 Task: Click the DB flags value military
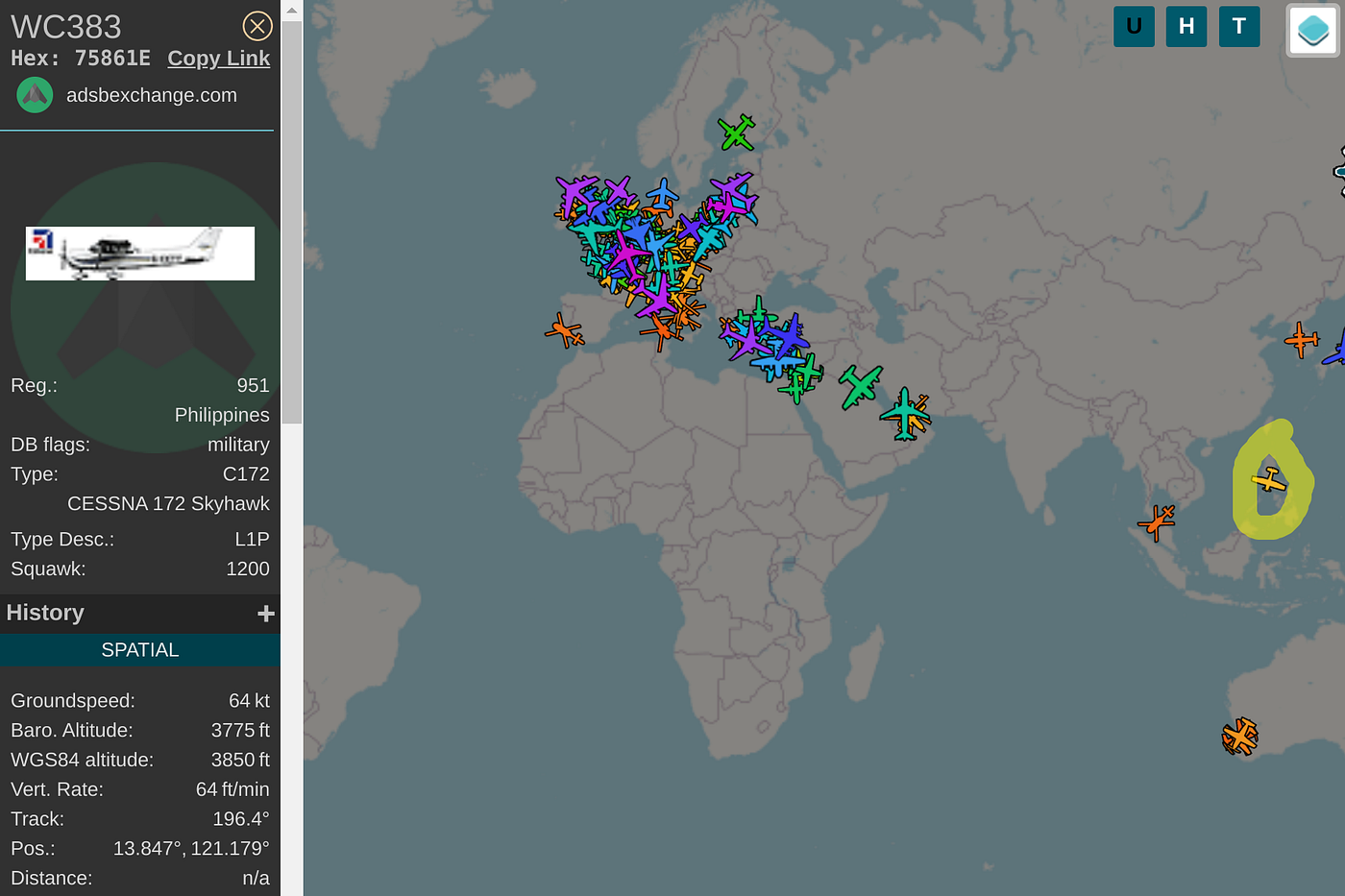tap(238, 445)
